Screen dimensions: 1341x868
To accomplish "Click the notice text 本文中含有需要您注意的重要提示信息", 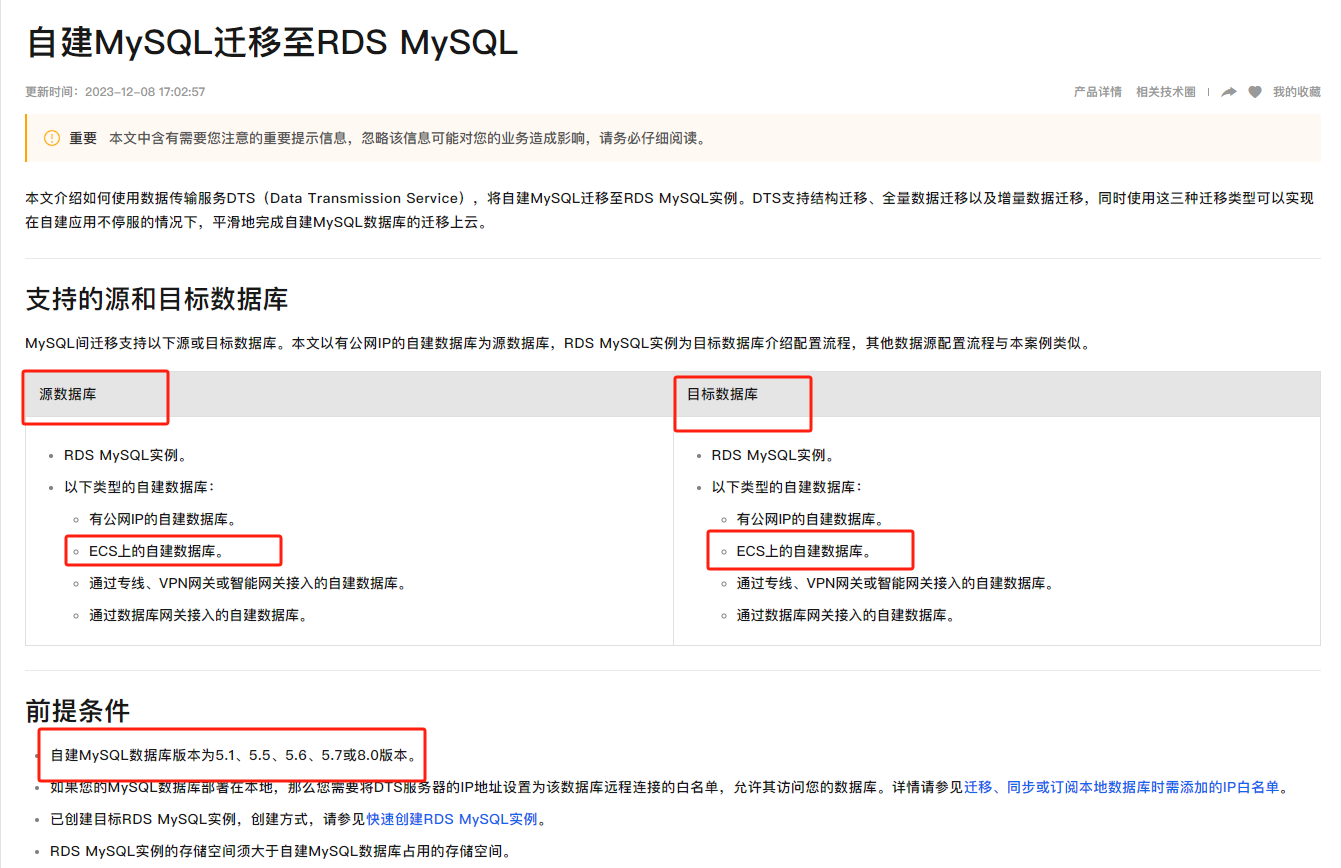I will point(408,138).
